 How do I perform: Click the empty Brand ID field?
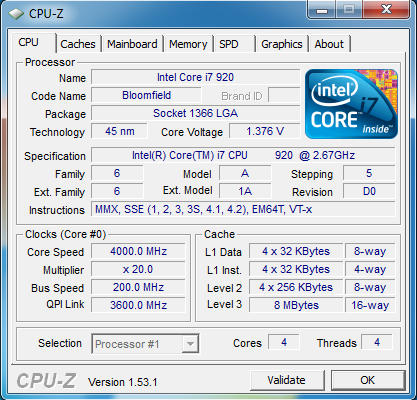pos(284,96)
